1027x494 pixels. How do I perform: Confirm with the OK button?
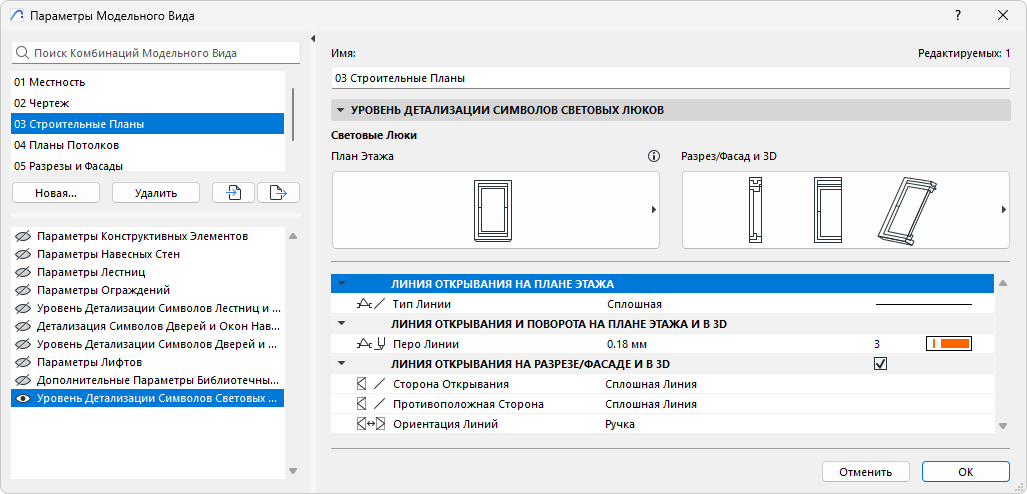coord(965,472)
